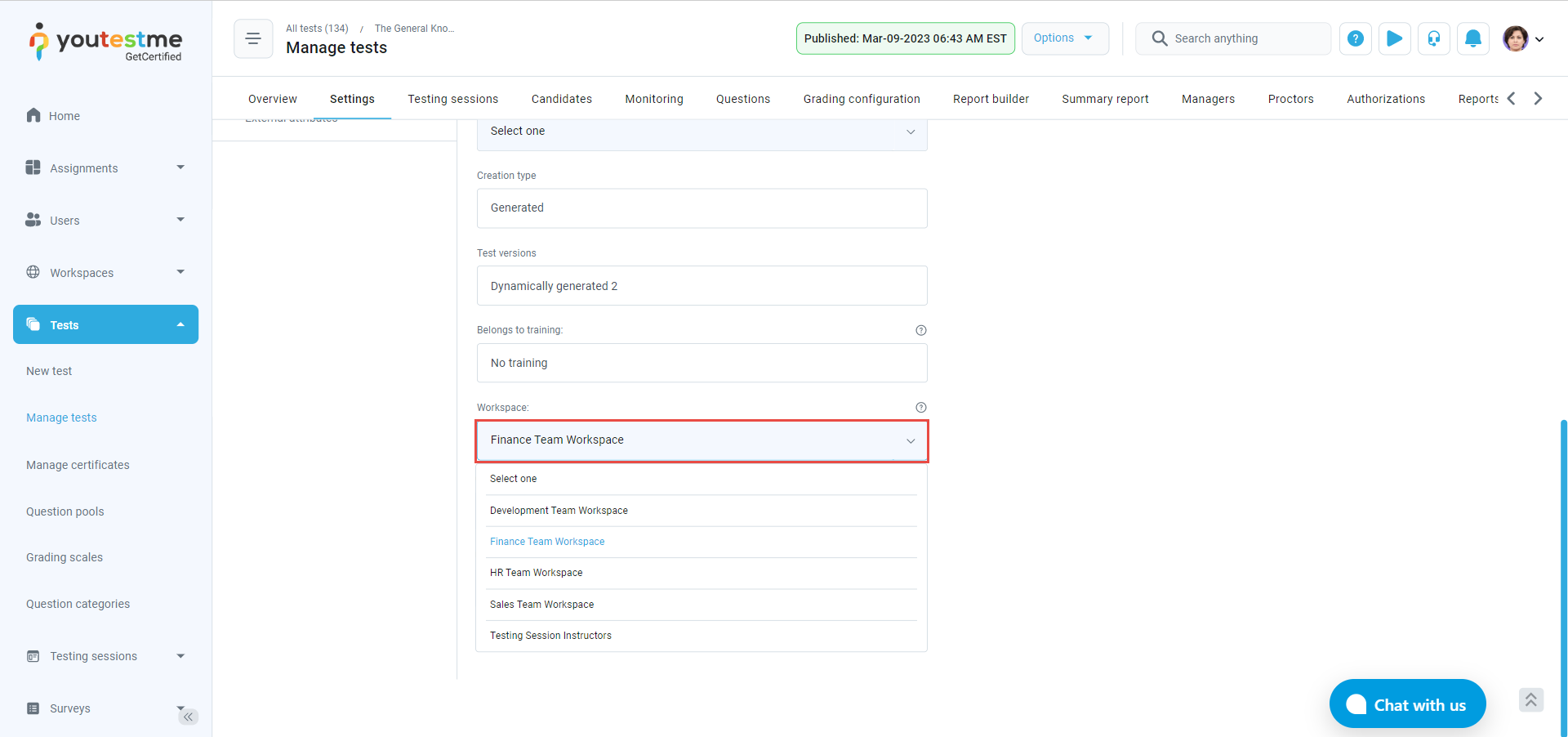Click the play video tutorial icon
This screenshot has width=1568, height=737.
tap(1394, 38)
